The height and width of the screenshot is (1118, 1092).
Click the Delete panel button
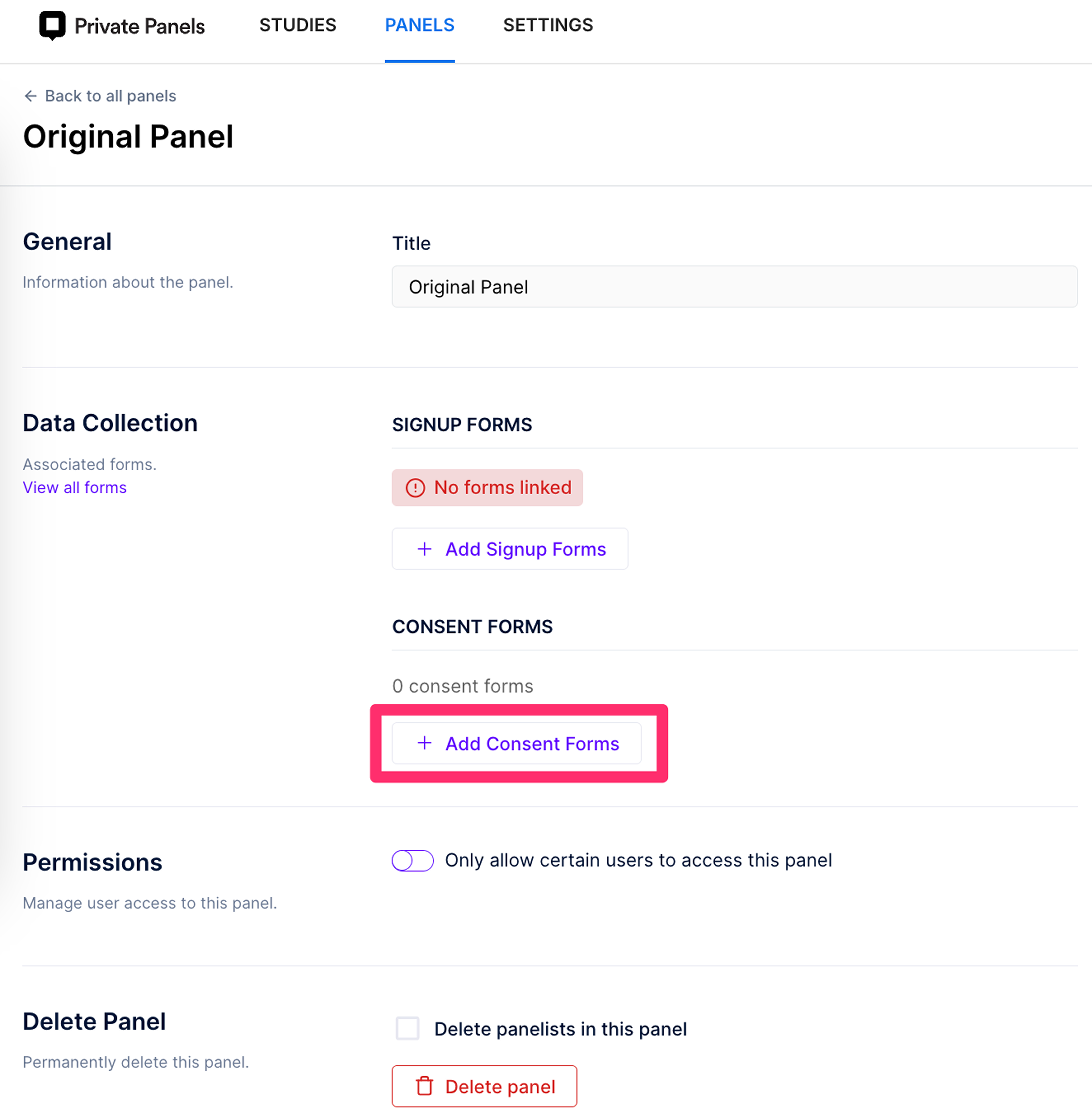(485, 1086)
